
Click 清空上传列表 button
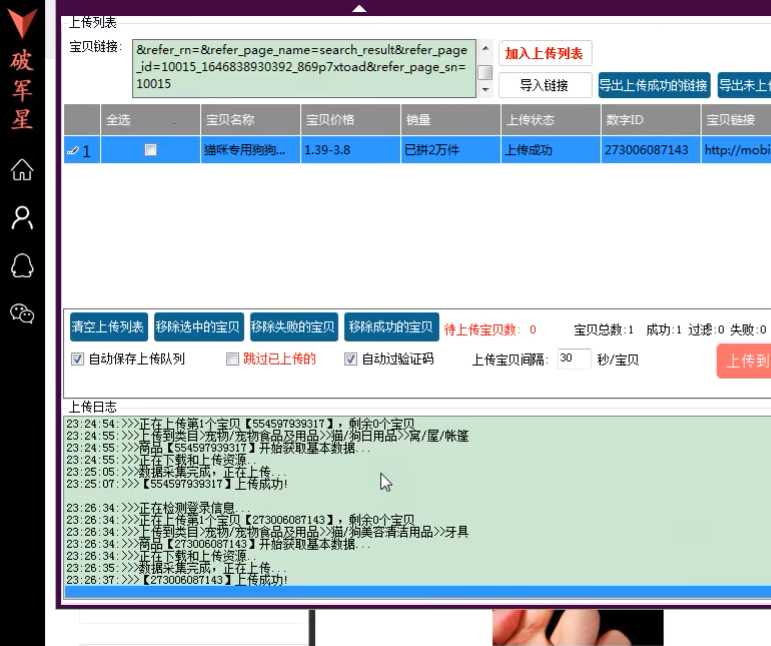tap(109, 327)
